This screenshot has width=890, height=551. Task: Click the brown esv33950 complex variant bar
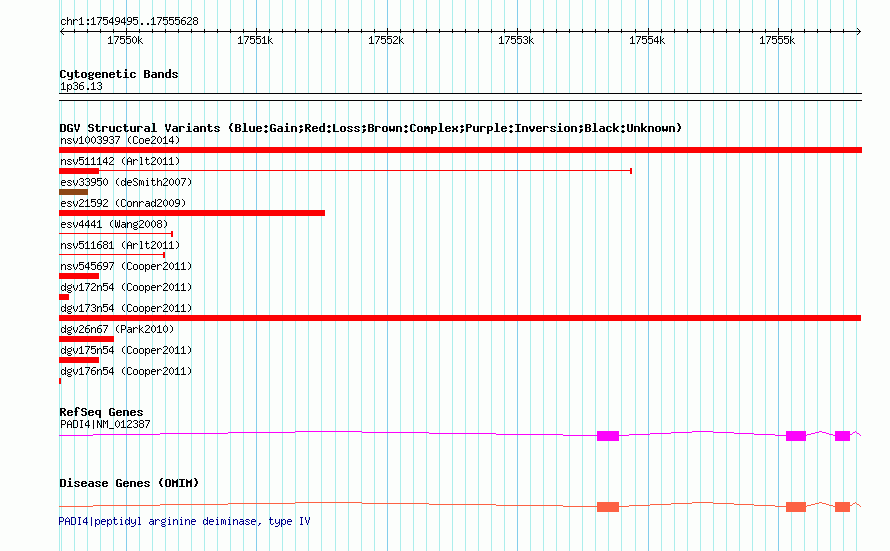click(73, 192)
